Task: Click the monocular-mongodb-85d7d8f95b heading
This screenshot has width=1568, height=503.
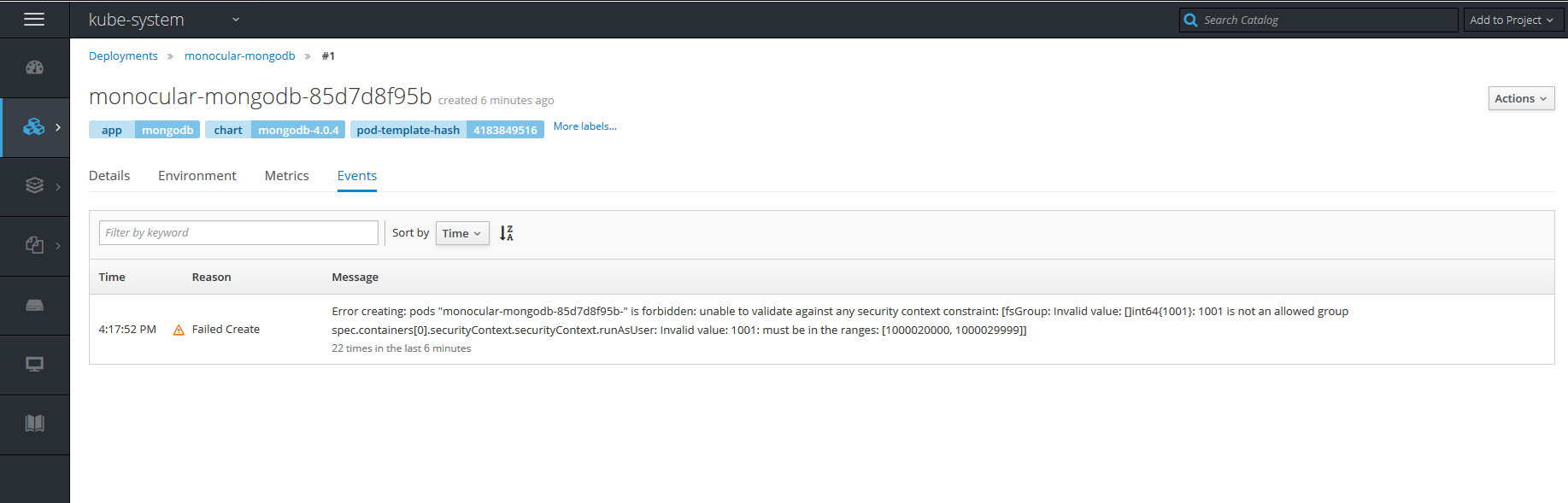Action: point(261,97)
